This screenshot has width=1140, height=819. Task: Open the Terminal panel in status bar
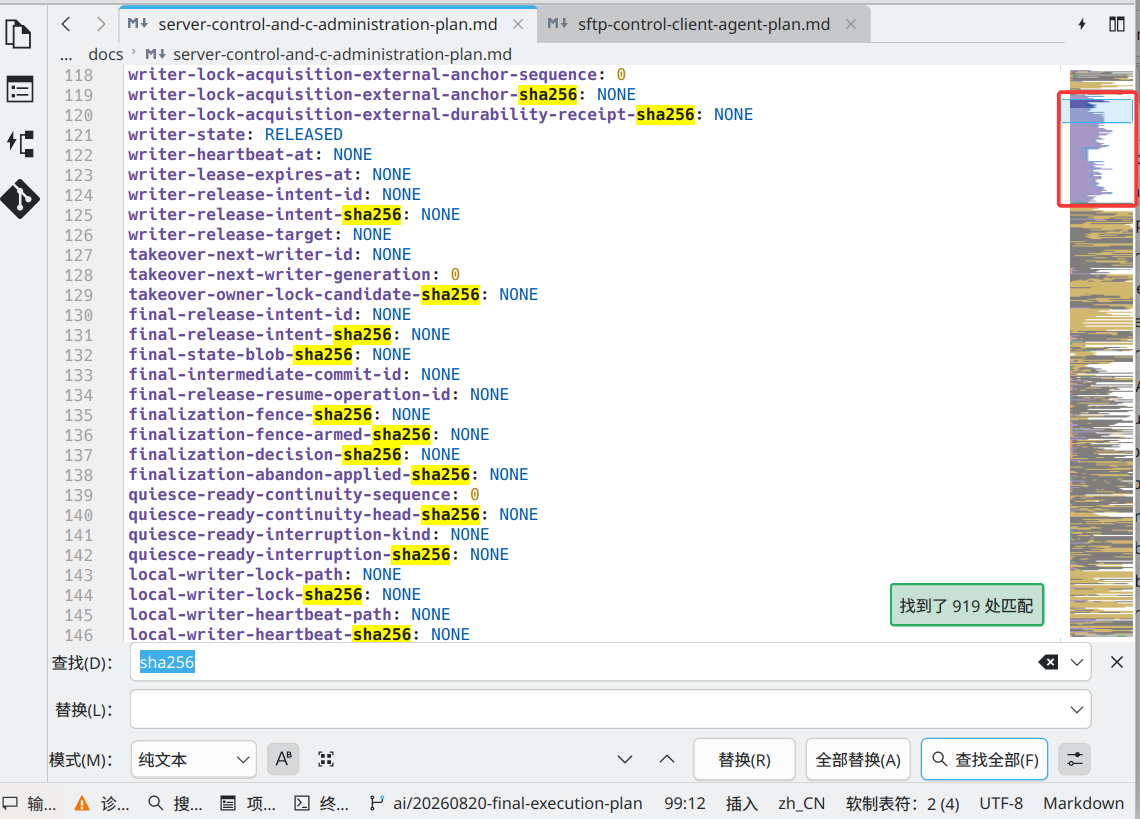tap(321, 803)
